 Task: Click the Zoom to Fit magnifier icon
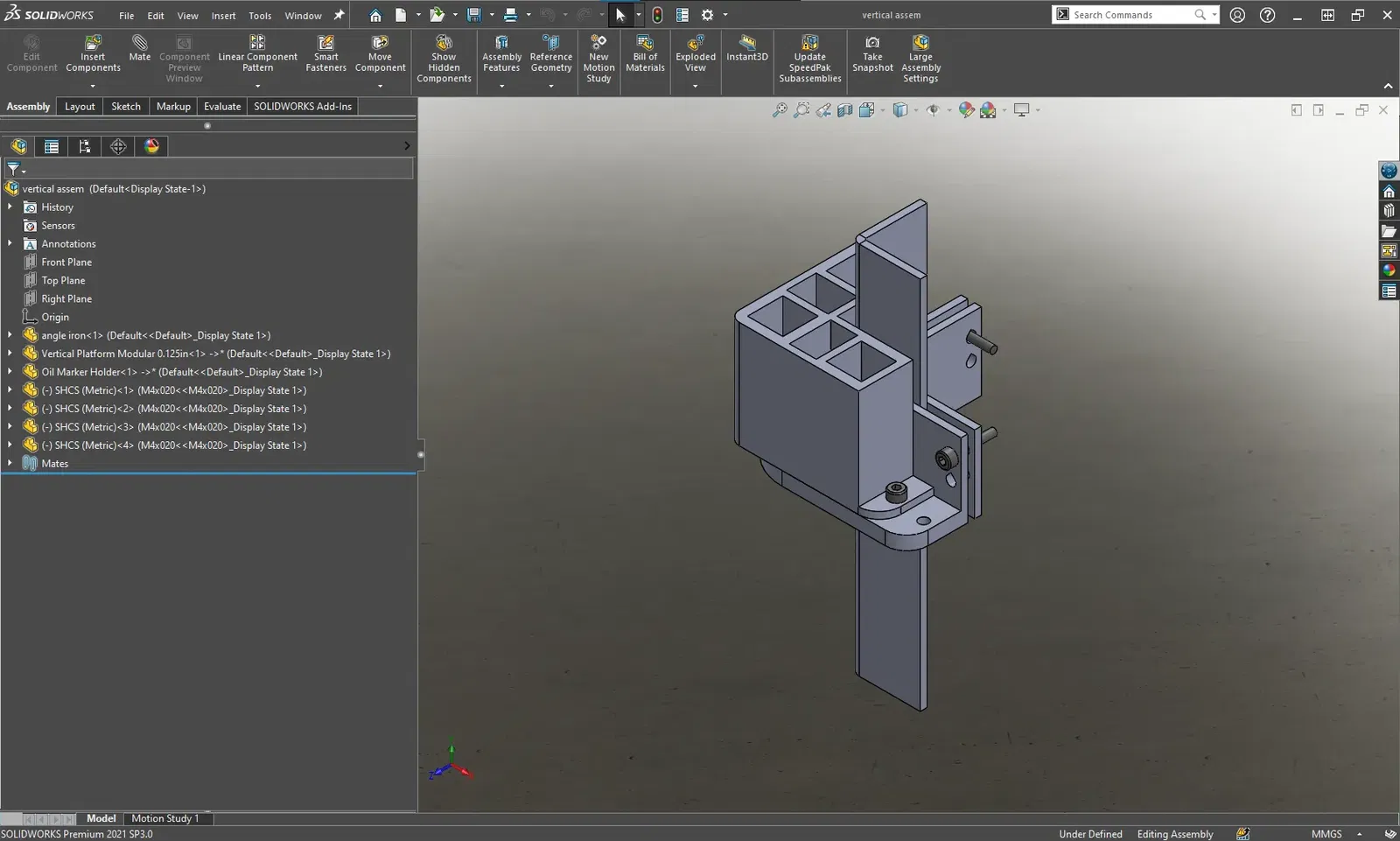click(x=779, y=110)
